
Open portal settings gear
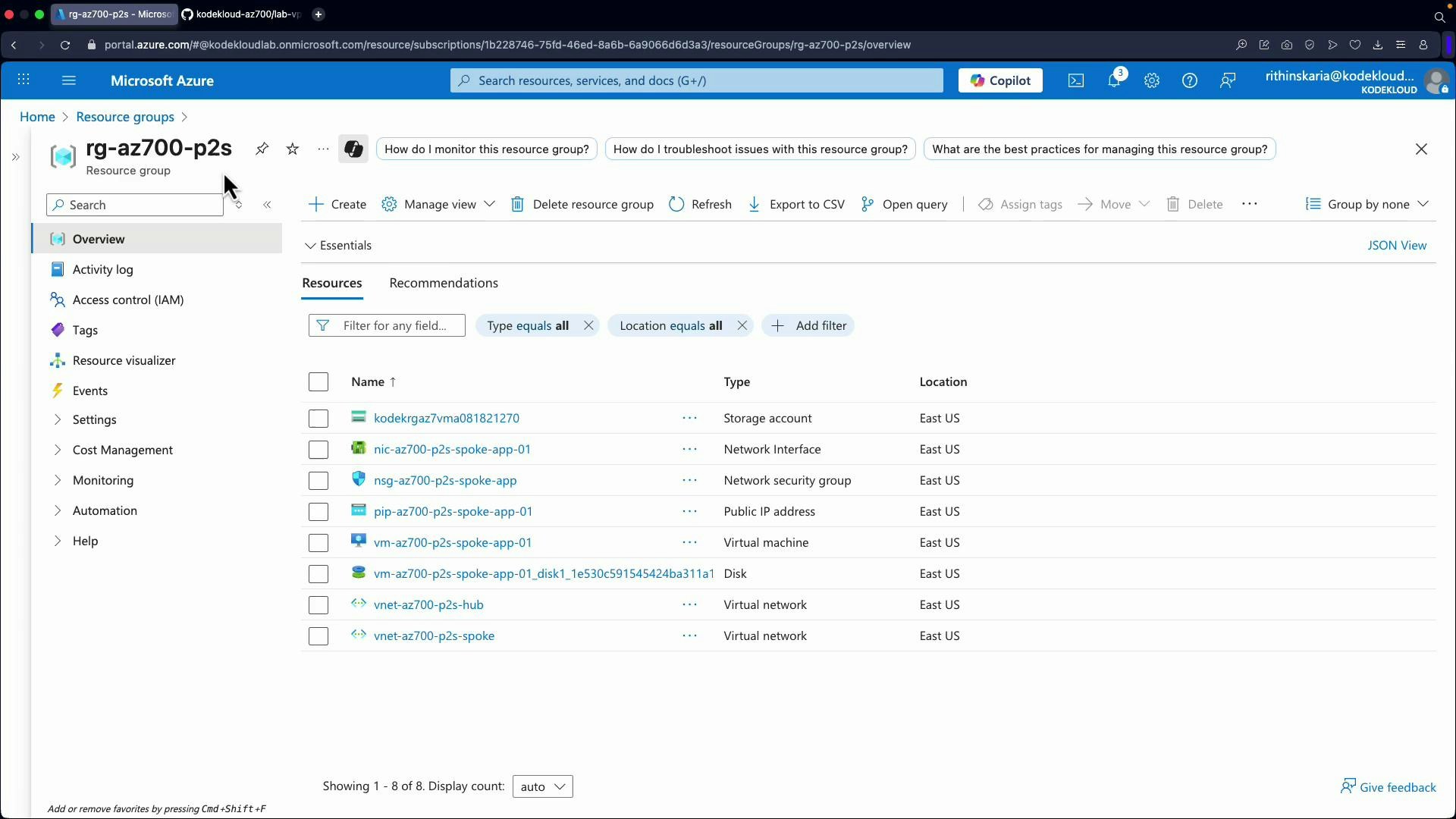click(x=1152, y=80)
